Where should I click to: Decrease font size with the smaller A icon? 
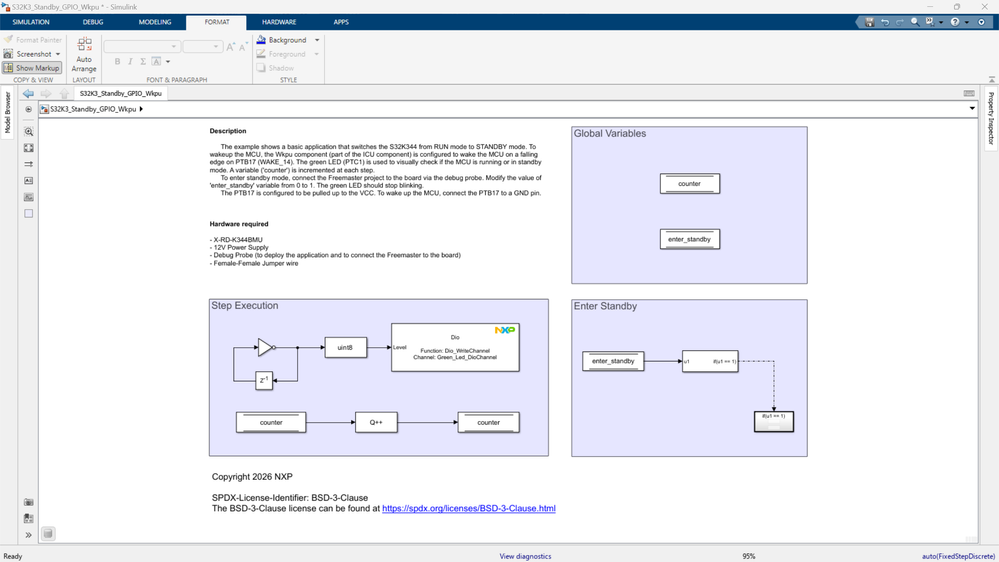tap(243, 47)
